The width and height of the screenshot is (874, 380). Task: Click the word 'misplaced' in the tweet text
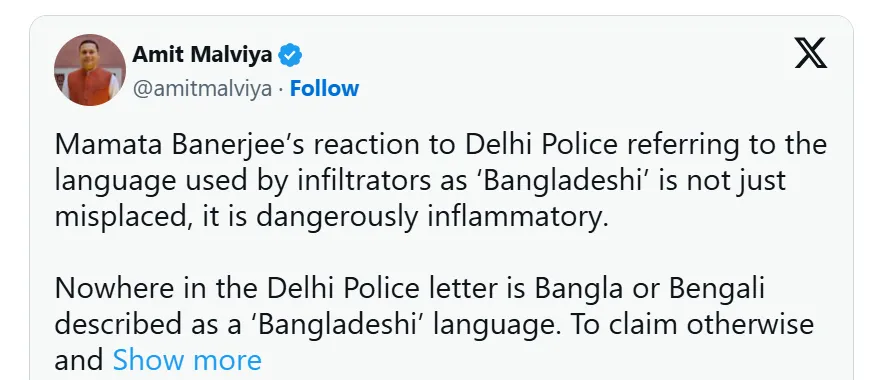(119, 218)
